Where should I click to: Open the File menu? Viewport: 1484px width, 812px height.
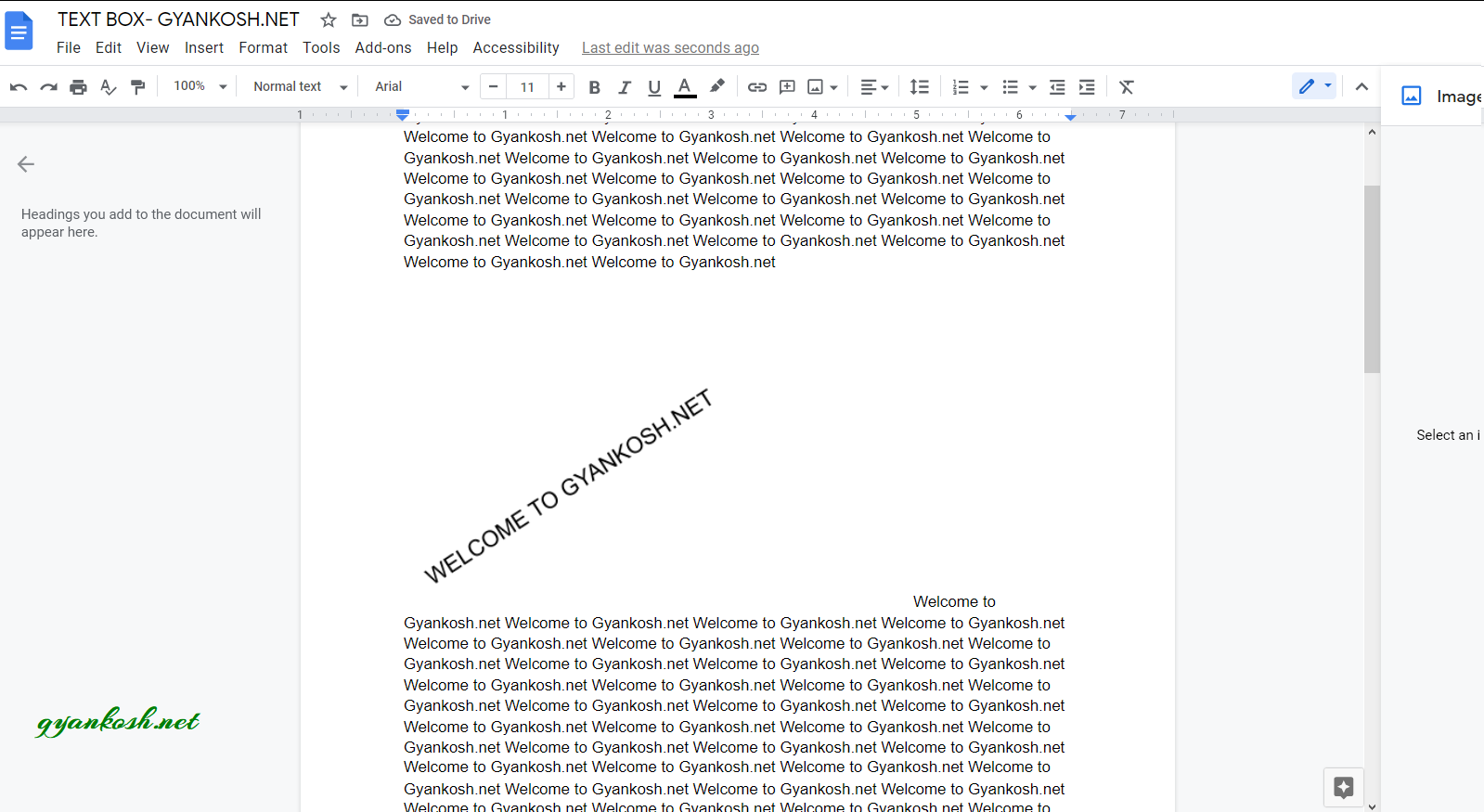click(69, 47)
